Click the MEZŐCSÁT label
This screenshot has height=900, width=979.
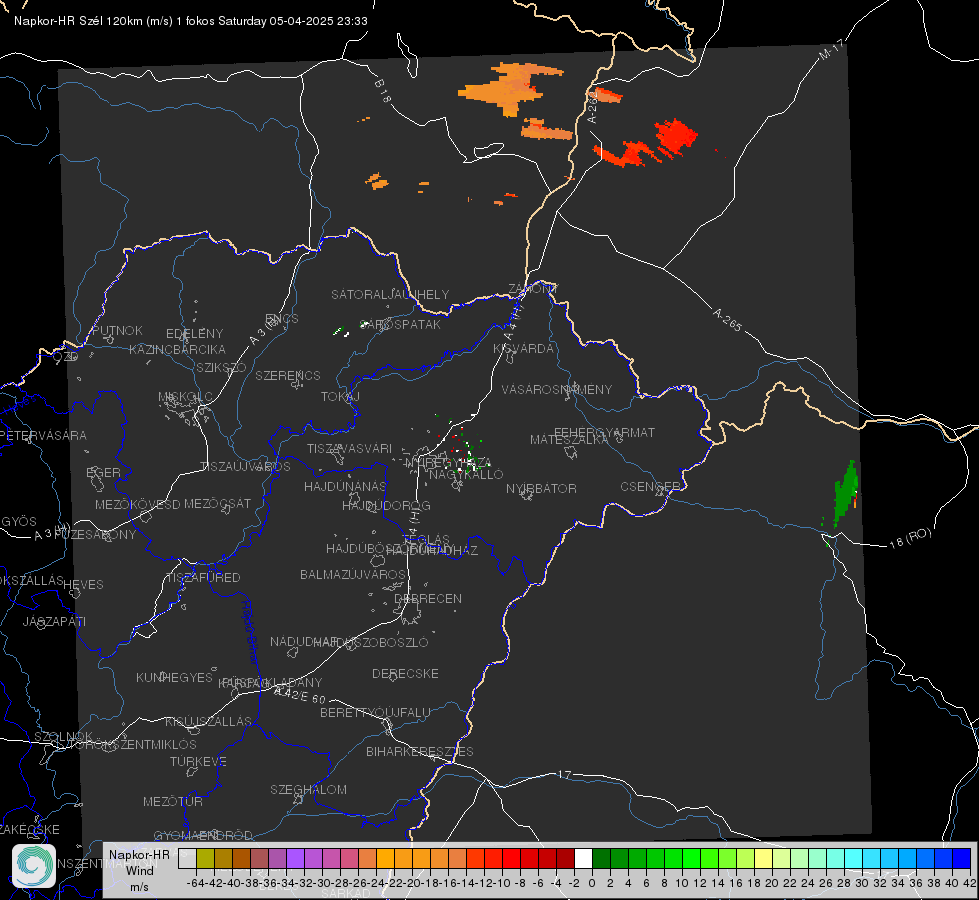tap(217, 503)
